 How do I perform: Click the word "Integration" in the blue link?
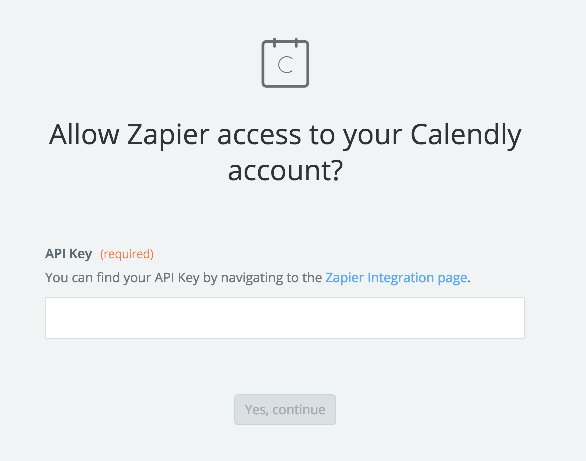[401, 278]
